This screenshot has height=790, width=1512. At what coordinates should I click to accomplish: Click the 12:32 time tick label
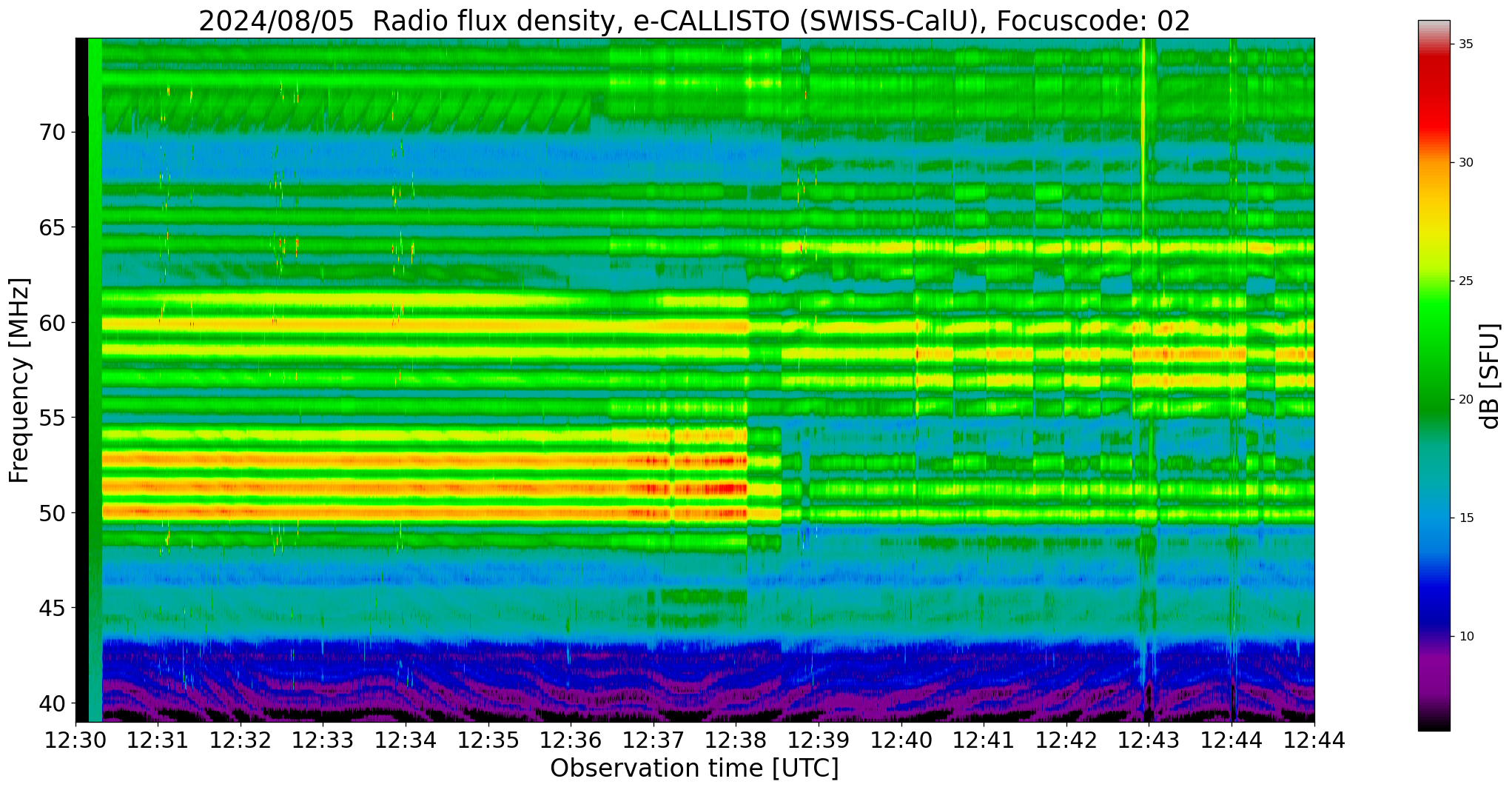(x=241, y=740)
